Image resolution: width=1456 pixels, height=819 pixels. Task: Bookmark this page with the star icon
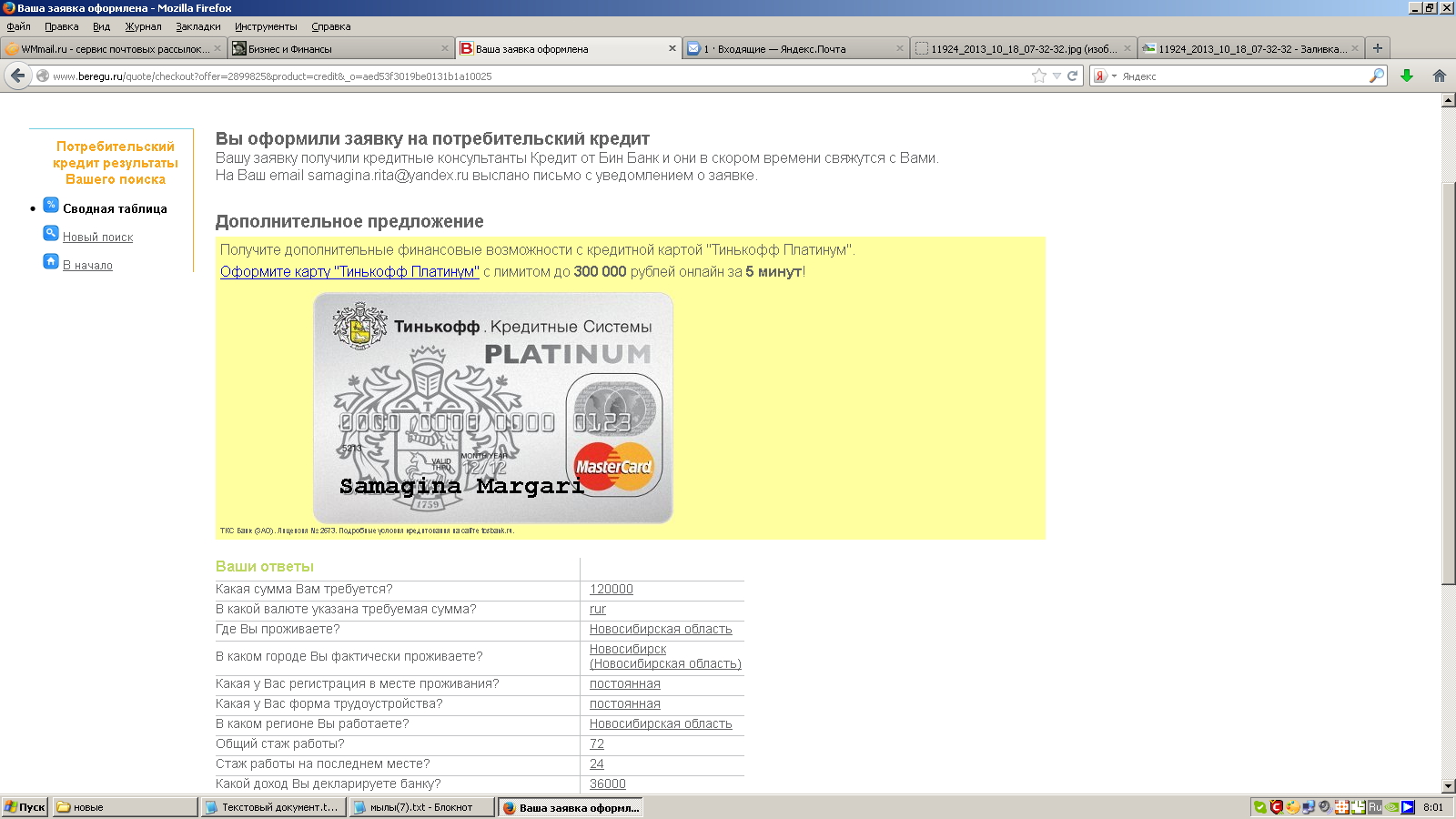(1039, 76)
